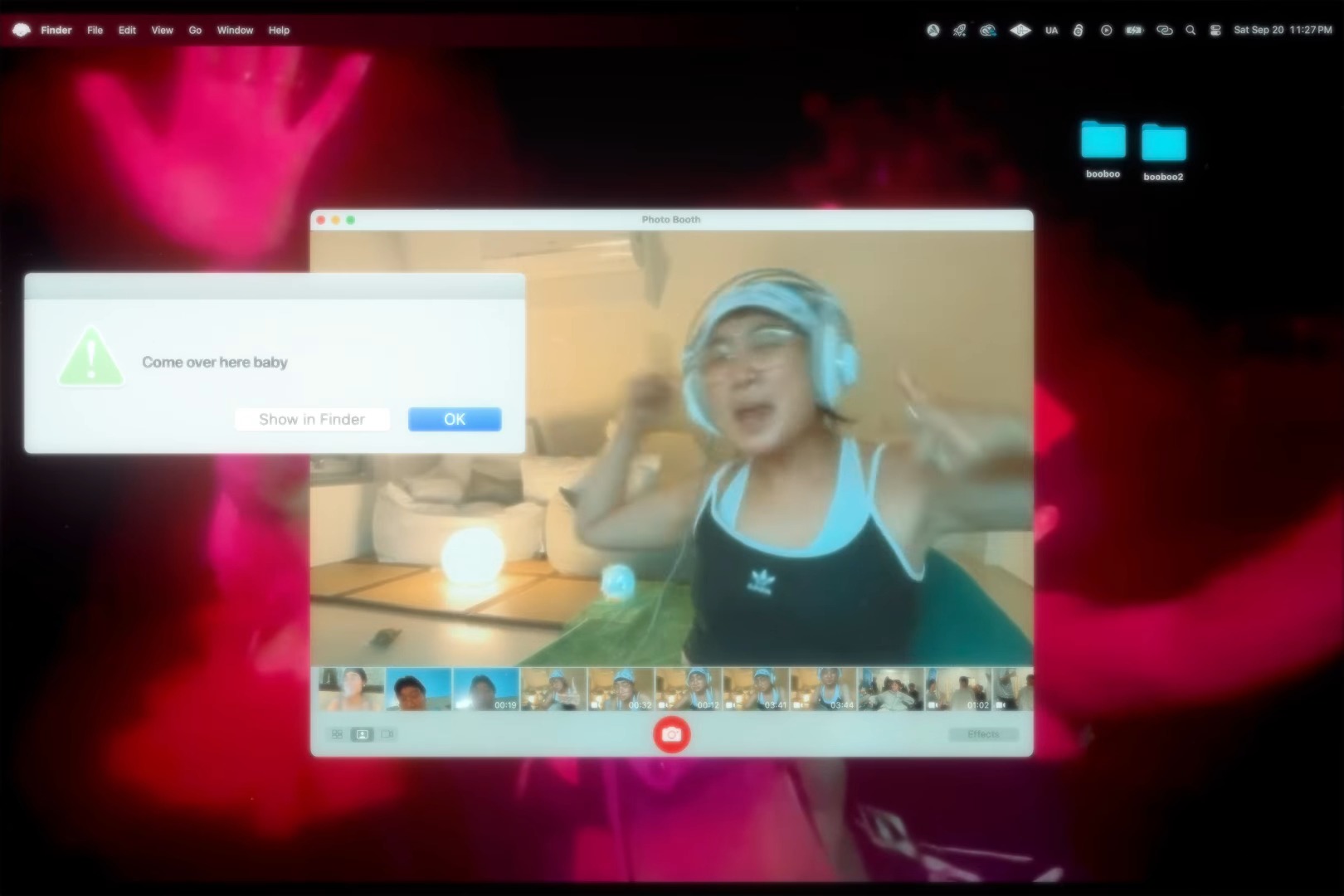Click the battery charging status icon
Image resolution: width=1344 pixels, height=896 pixels.
(1134, 30)
